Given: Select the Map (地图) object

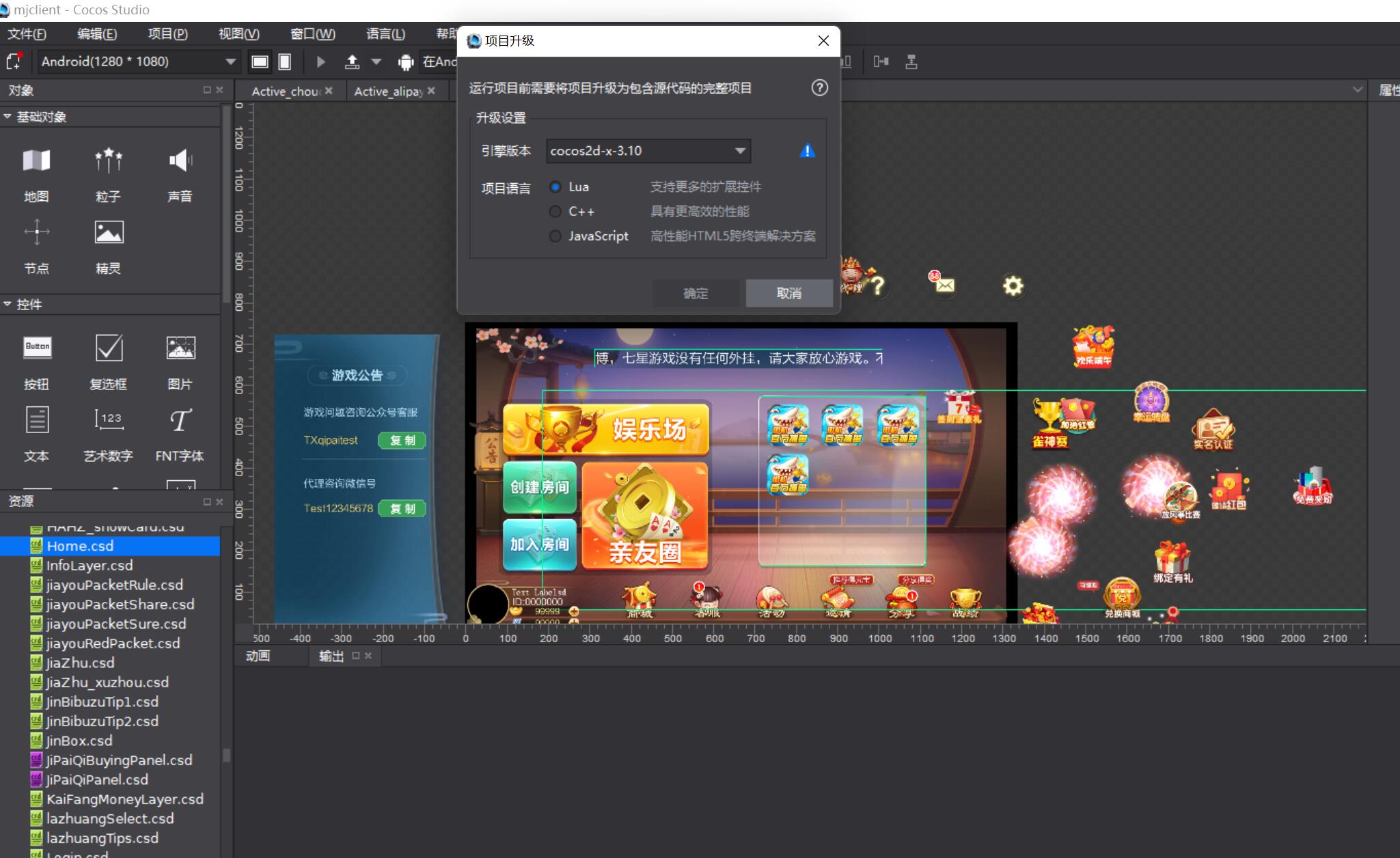Looking at the screenshot, I should point(36,176).
